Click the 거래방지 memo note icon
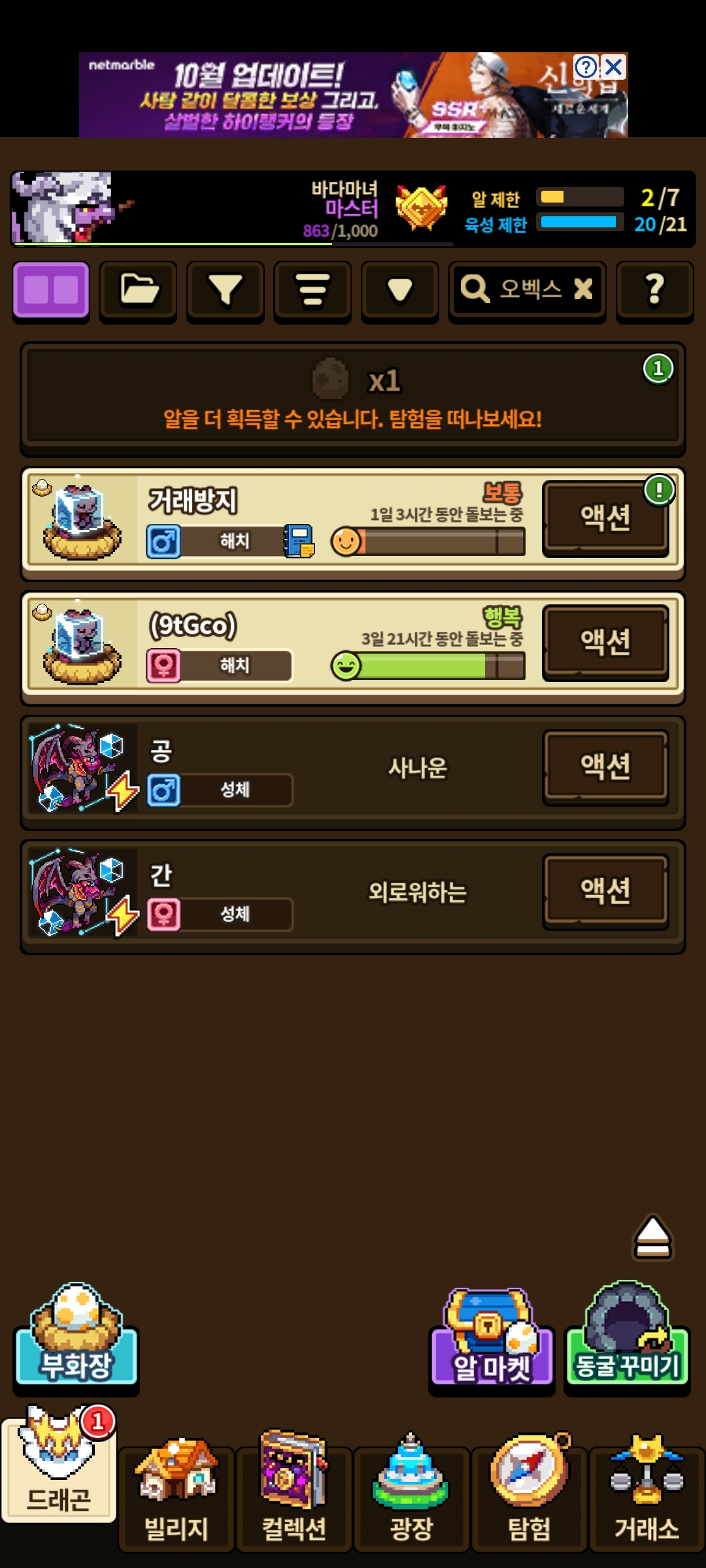 coord(299,541)
